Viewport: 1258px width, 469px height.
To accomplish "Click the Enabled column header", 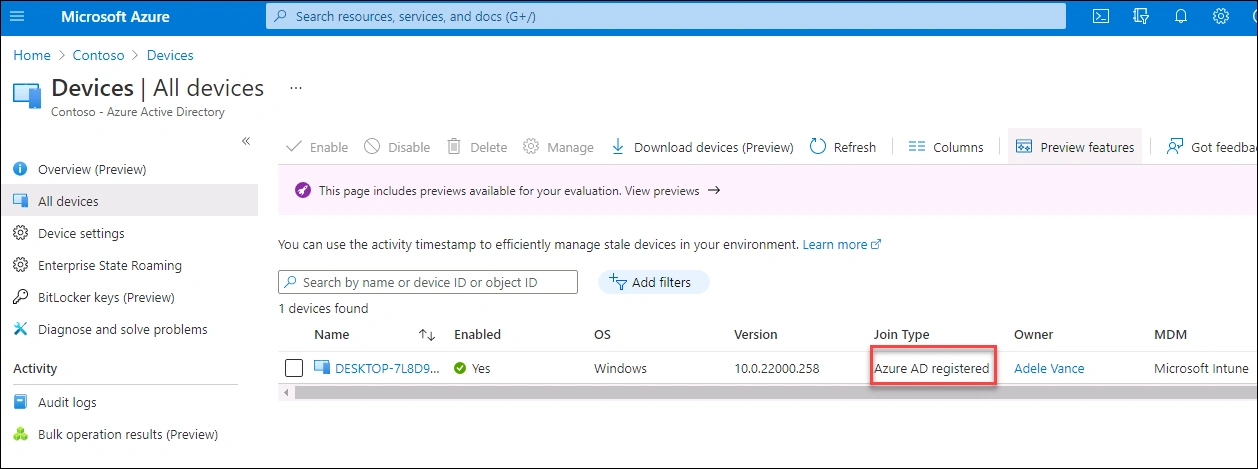I will click(477, 335).
